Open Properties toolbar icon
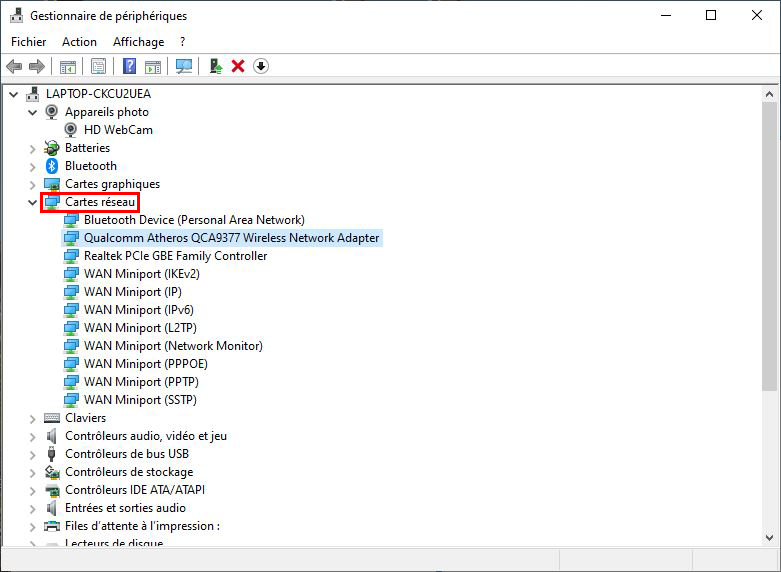The image size is (781, 572). (99, 66)
